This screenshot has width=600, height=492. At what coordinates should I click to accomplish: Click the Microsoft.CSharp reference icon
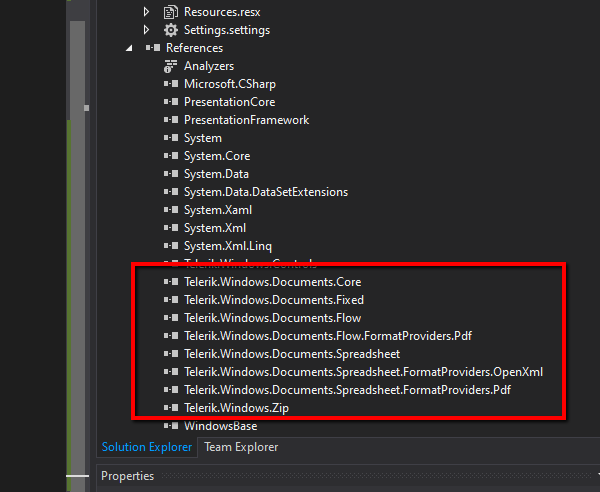coord(170,84)
